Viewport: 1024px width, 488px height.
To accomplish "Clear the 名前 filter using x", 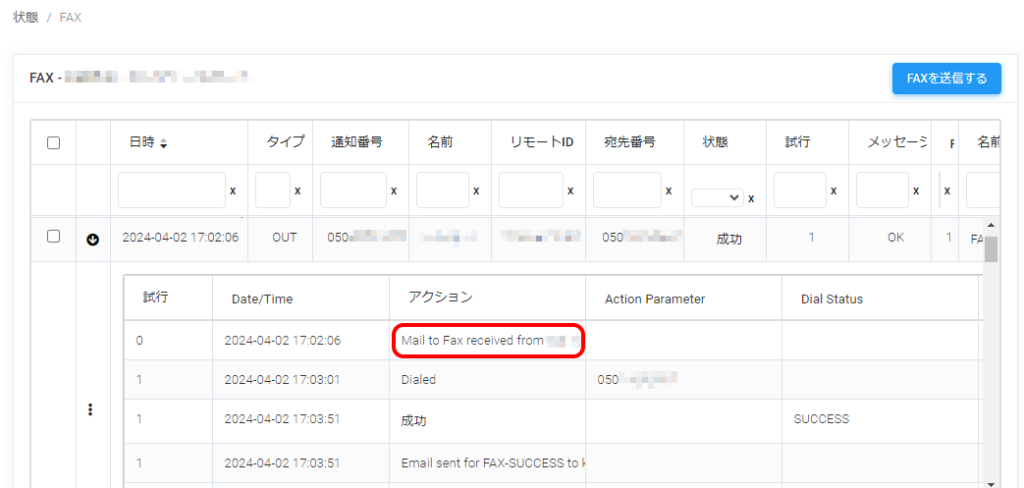I will point(476,191).
